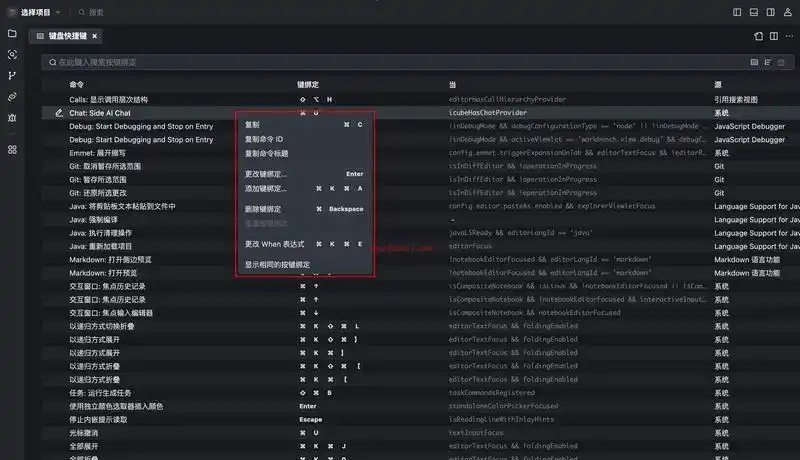This screenshot has width=800, height=460.
Task: Toggle sort by precedence in search bar
Action: click(768, 62)
